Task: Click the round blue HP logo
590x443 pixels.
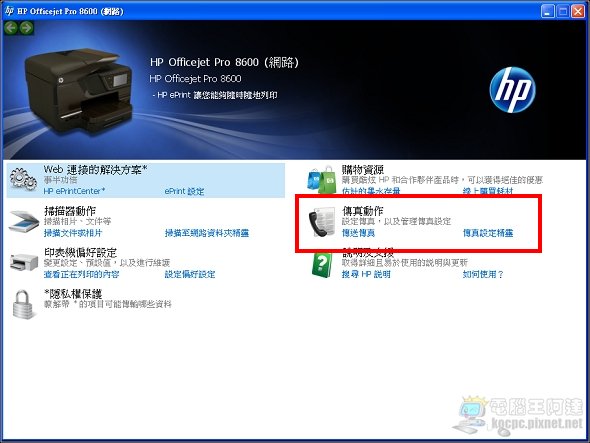Action: (512, 90)
